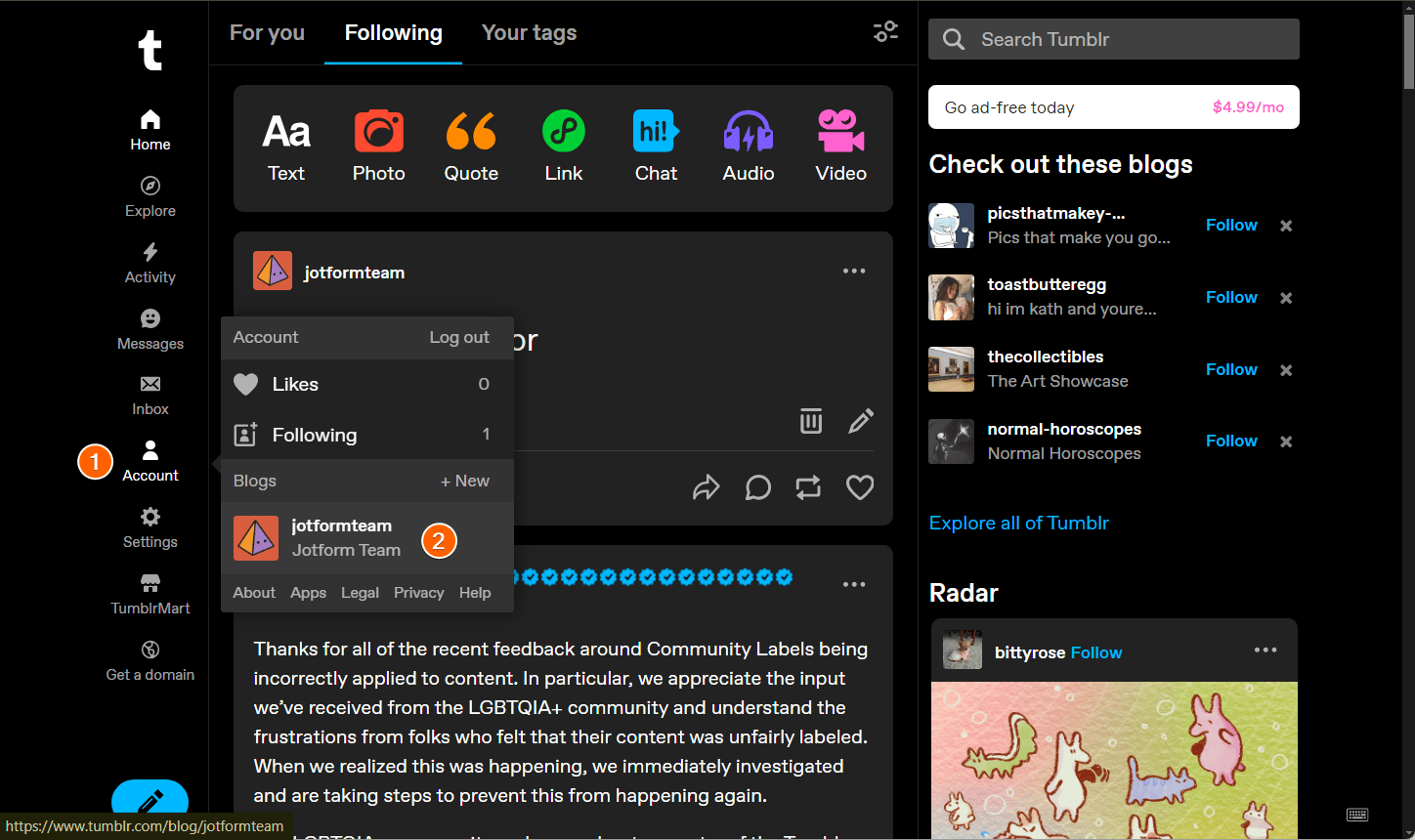Image resolution: width=1415 pixels, height=840 pixels.
Task: Select the Following tab
Action: tap(393, 32)
